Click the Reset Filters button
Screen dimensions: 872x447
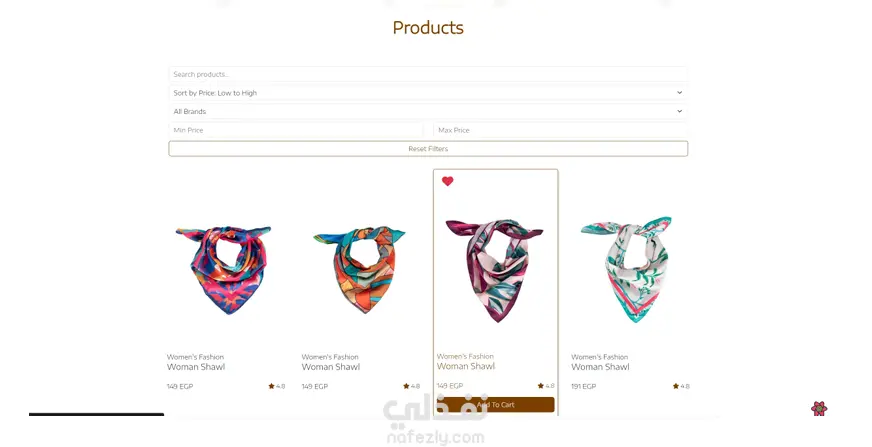coord(428,148)
